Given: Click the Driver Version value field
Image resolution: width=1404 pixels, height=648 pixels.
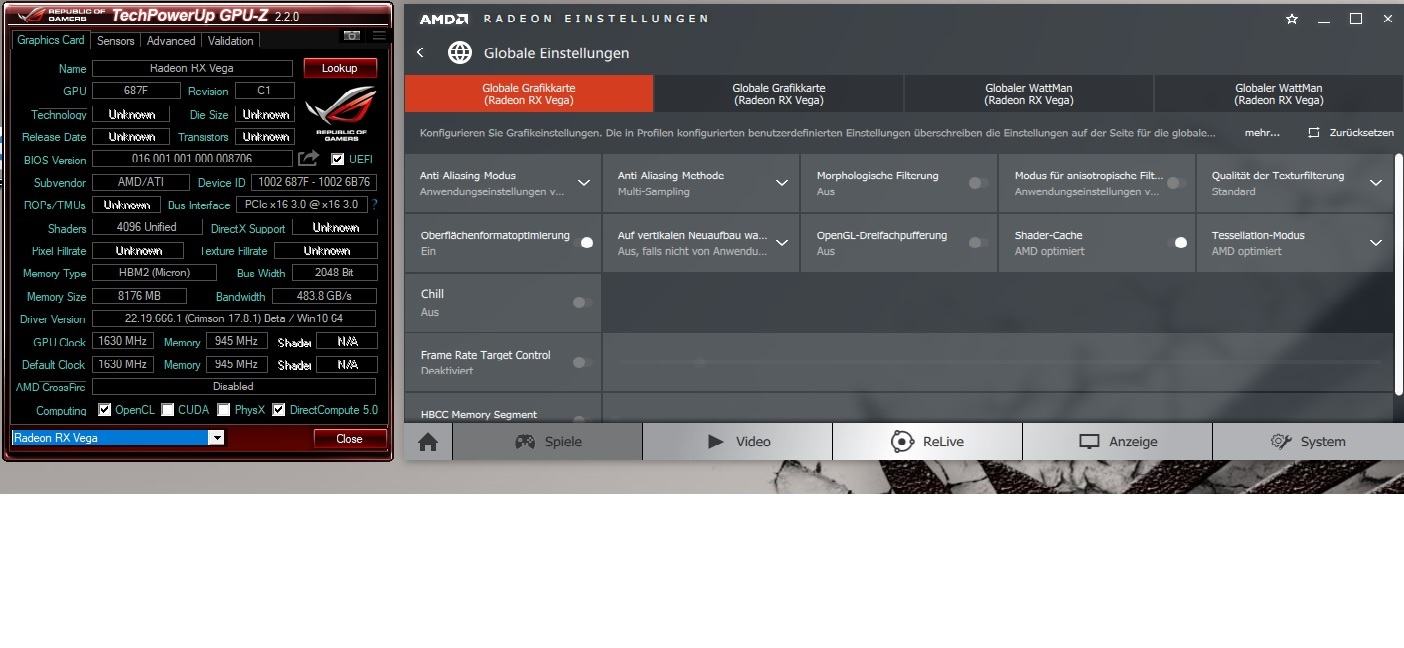Looking at the screenshot, I should 234,319.
